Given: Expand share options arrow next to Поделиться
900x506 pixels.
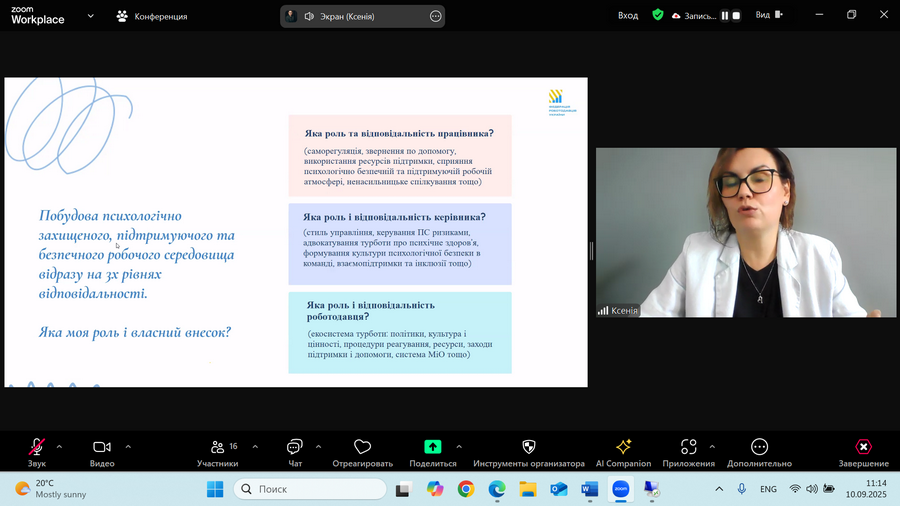Looking at the screenshot, I should [x=459, y=446].
